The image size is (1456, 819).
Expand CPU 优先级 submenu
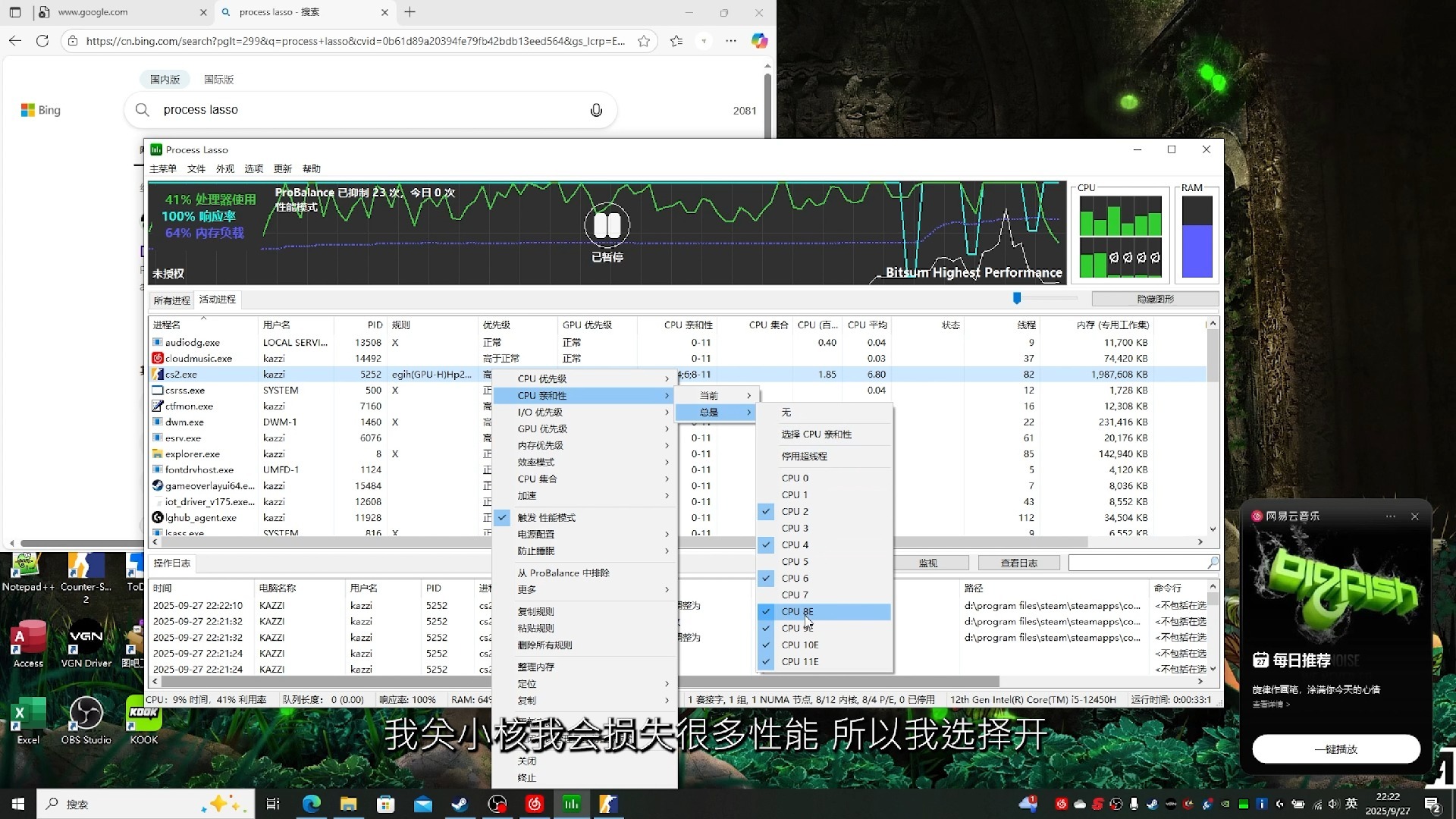click(584, 378)
